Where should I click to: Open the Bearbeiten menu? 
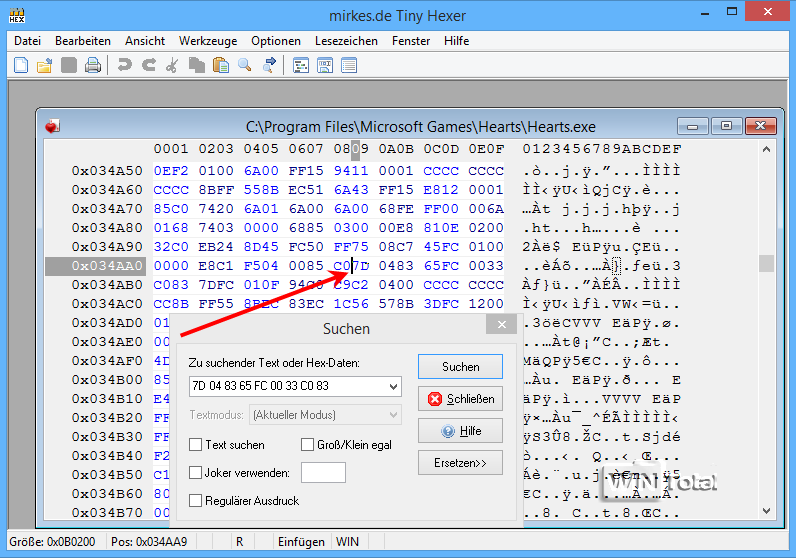click(x=83, y=41)
